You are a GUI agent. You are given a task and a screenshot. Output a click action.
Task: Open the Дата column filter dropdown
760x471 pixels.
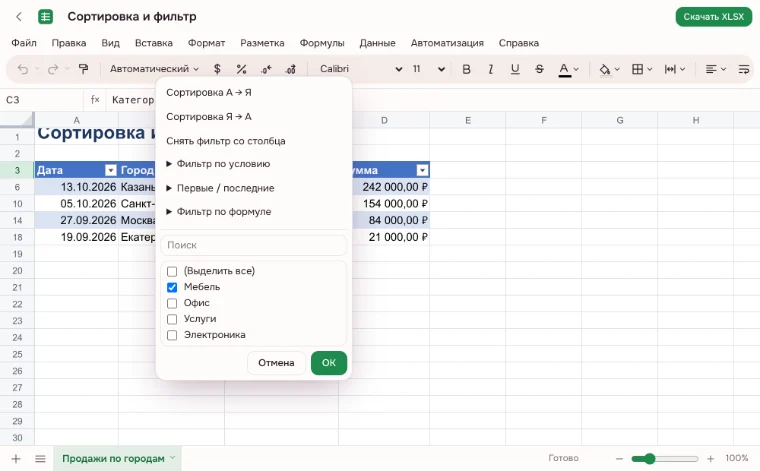(x=111, y=170)
